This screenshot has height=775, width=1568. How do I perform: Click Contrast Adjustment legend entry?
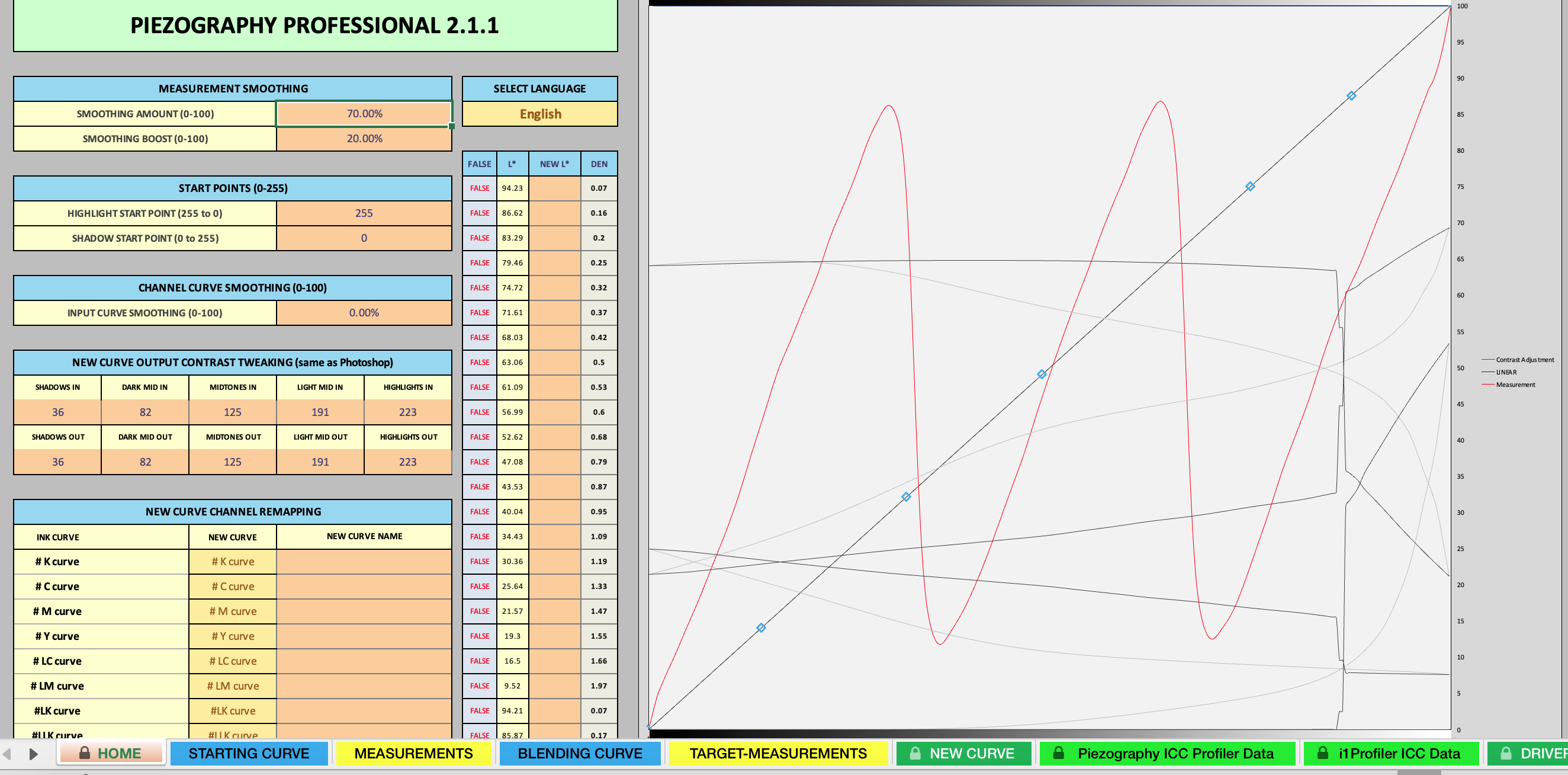pos(1518,360)
